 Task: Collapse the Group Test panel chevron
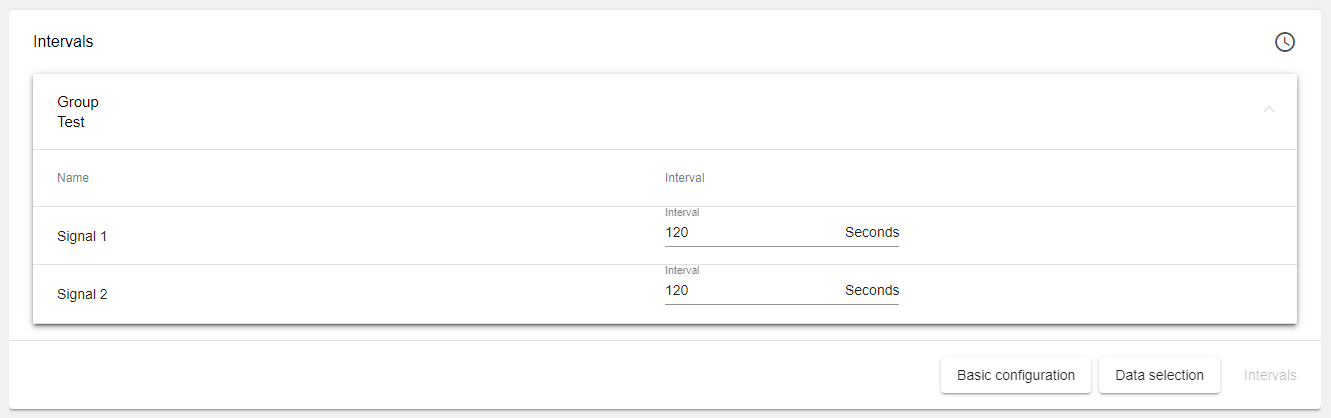[x=1269, y=109]
